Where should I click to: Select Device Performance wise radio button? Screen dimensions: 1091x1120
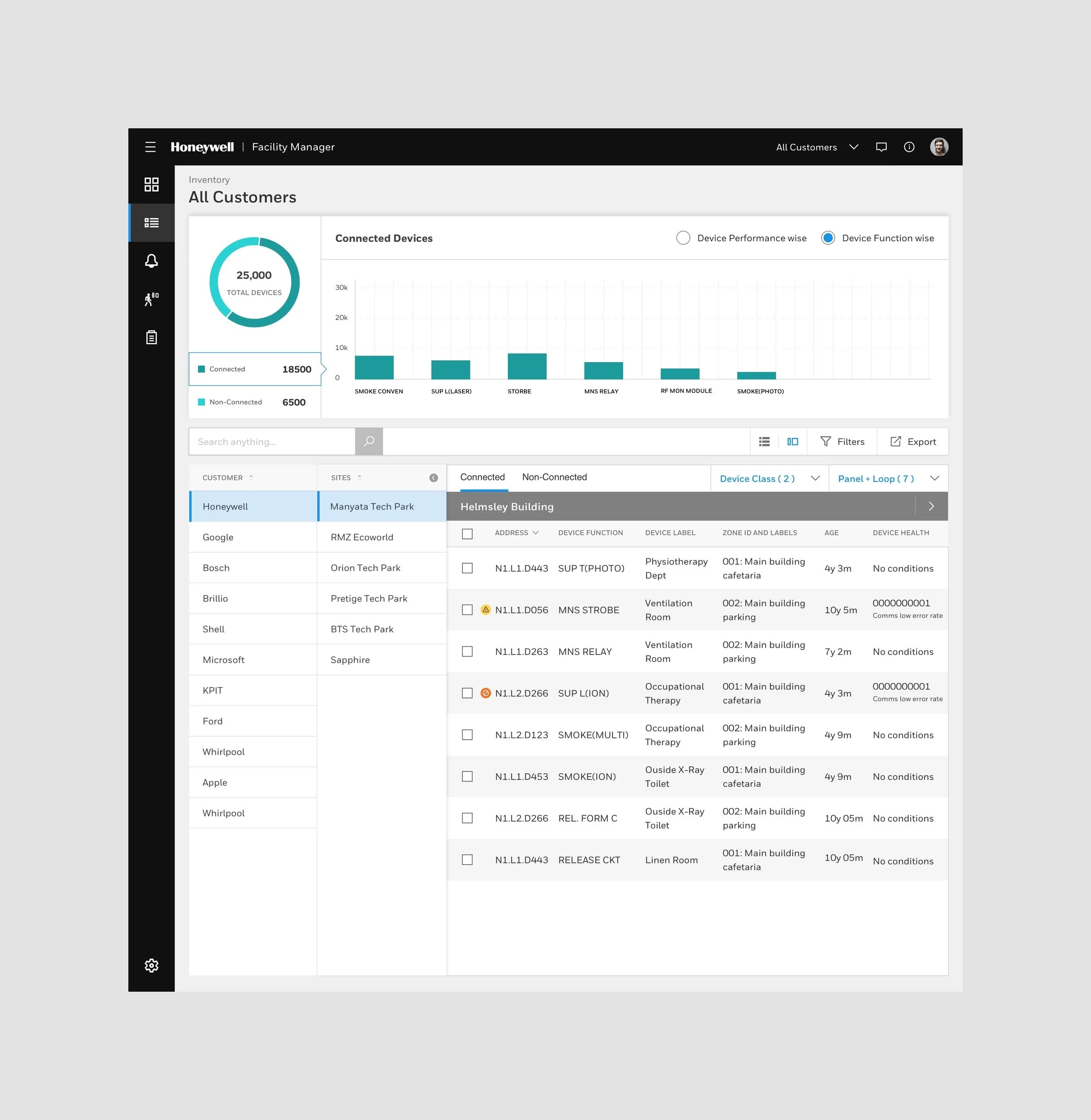(683, 238)
